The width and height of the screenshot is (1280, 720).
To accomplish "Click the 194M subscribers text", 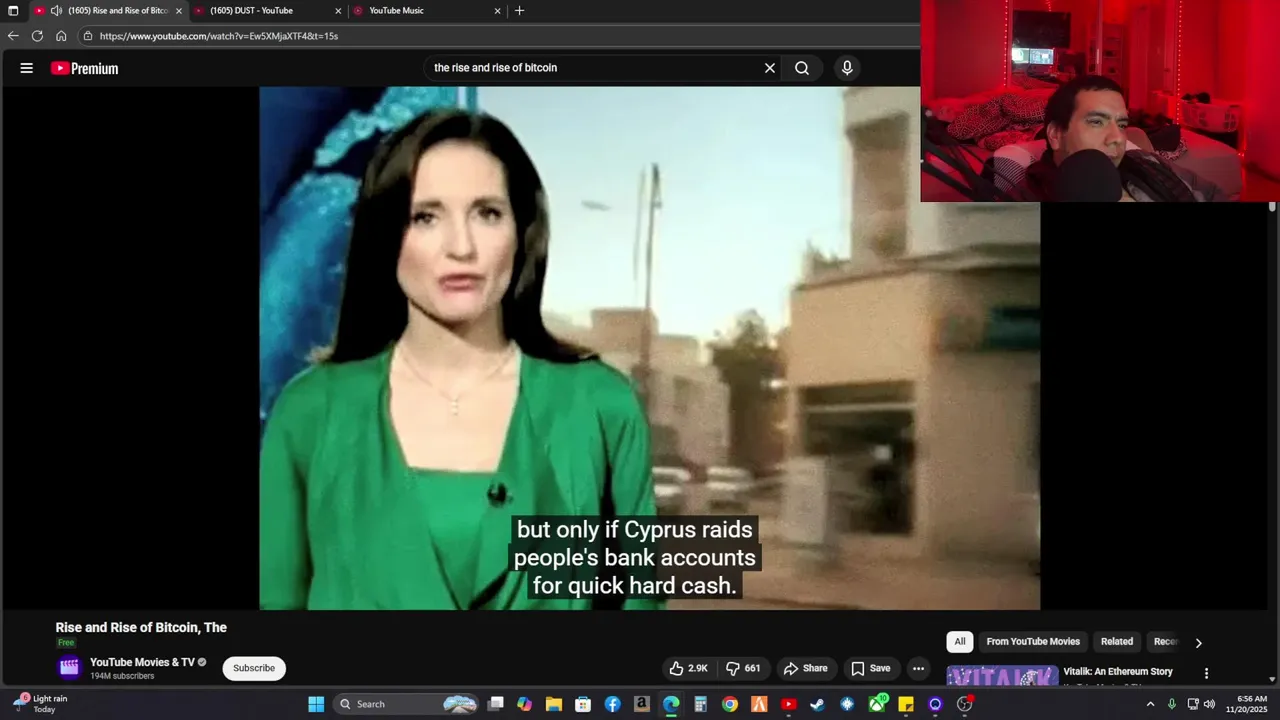I will pos(122,676).
